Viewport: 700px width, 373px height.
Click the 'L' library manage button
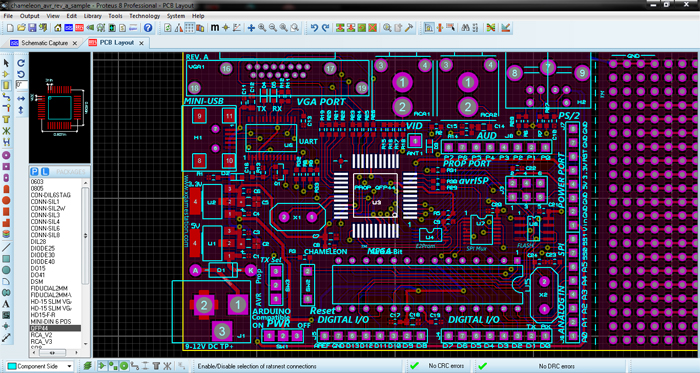(x=44, y=172)
